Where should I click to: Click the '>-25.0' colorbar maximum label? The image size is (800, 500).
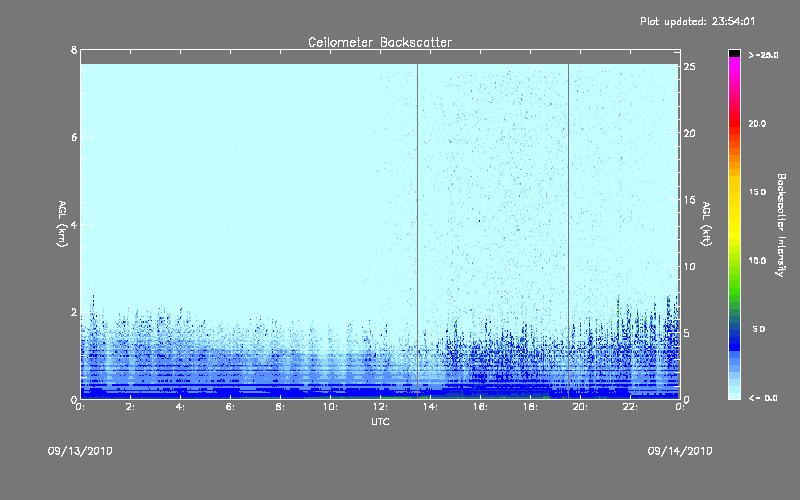pos(763,55)
